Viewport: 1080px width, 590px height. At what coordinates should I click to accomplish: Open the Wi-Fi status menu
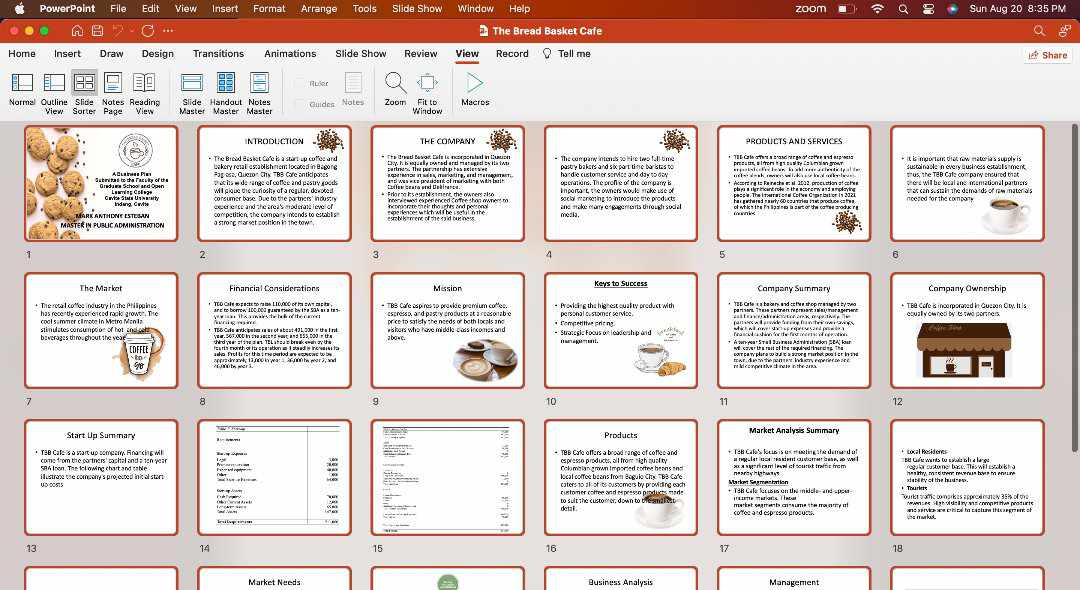tap(877, 8)
